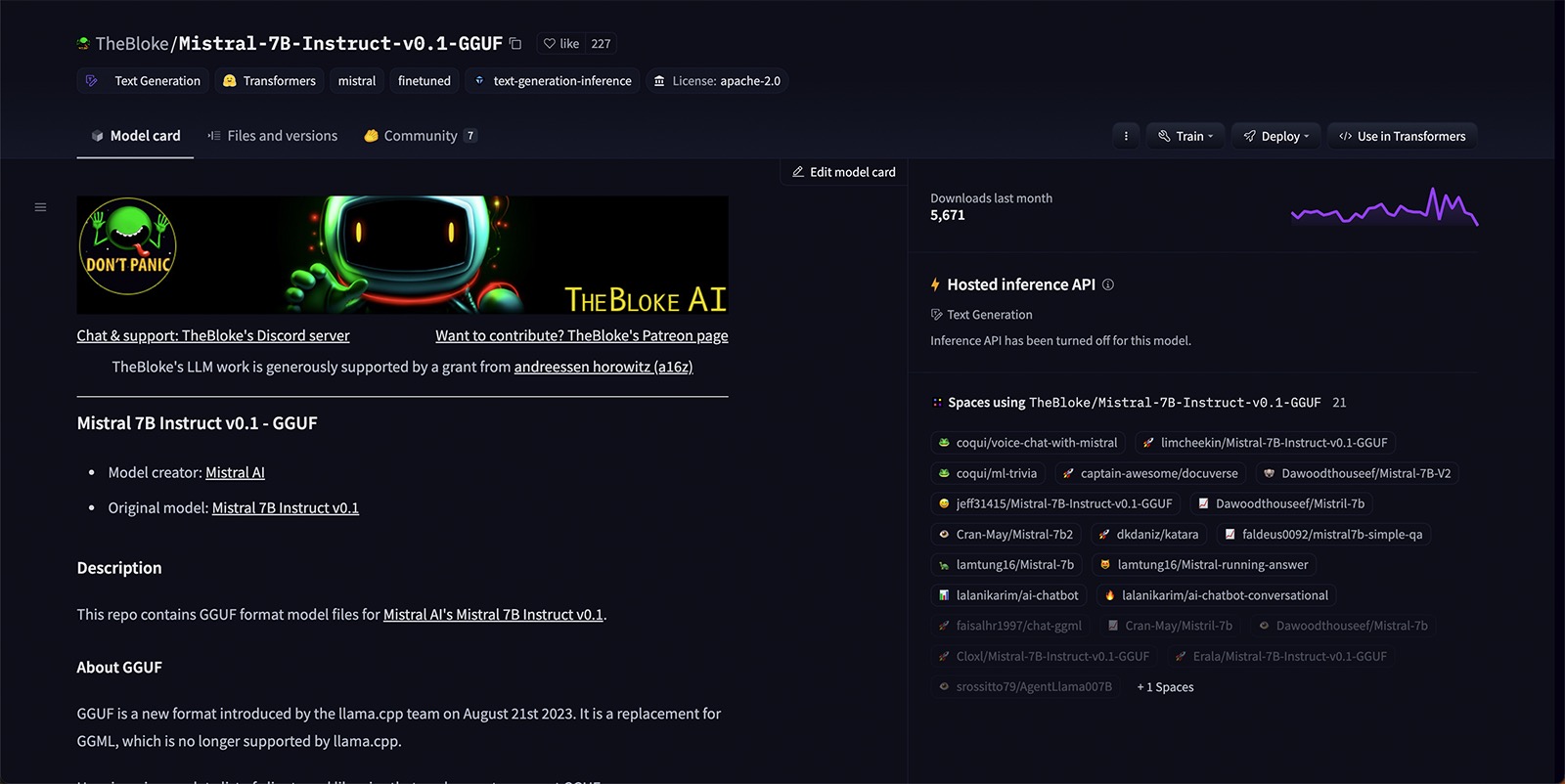
Task: Open faisalhr1997/chat-ggml space
Action: pyautogui.click(x=1010, y=626)
